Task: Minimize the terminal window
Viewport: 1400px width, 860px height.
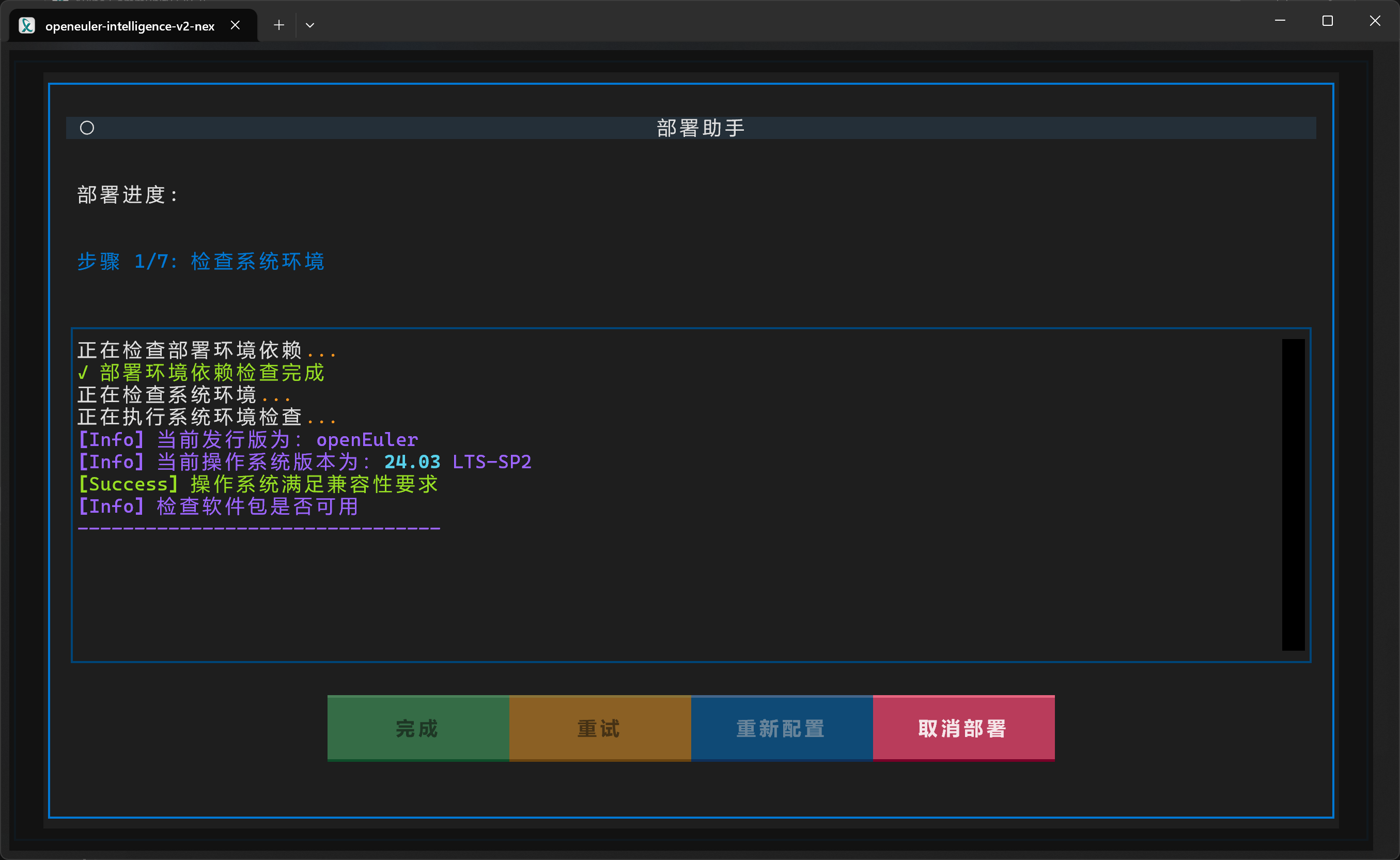Action: [x=1280, y=21]
